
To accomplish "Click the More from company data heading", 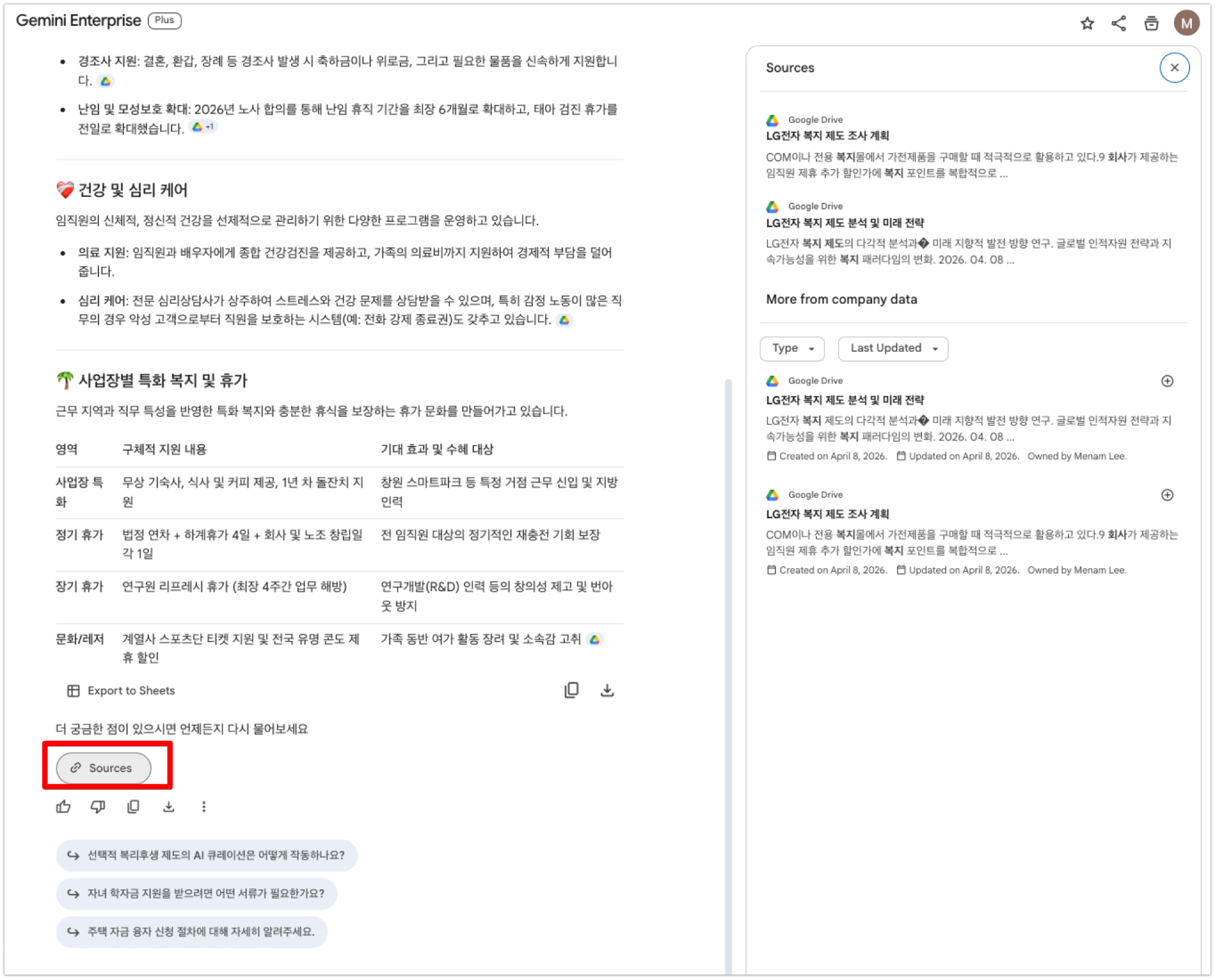I will (841, 300).
